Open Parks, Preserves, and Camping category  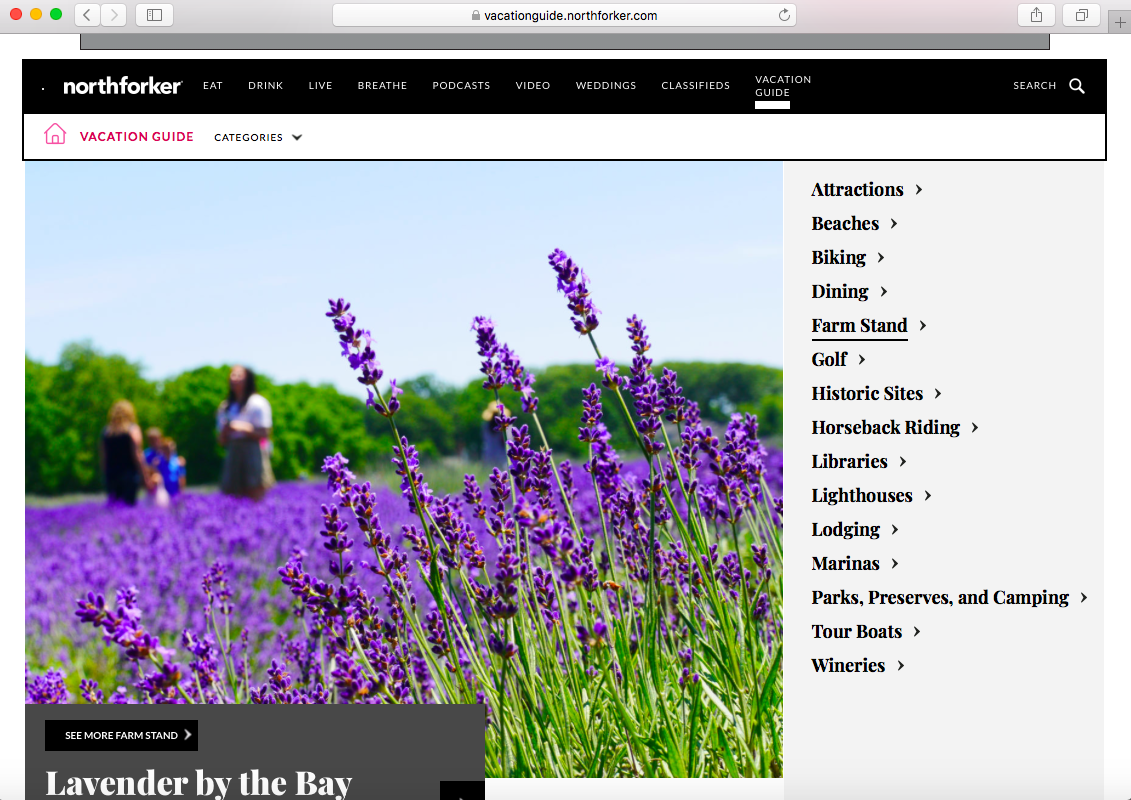coord(940,597)
